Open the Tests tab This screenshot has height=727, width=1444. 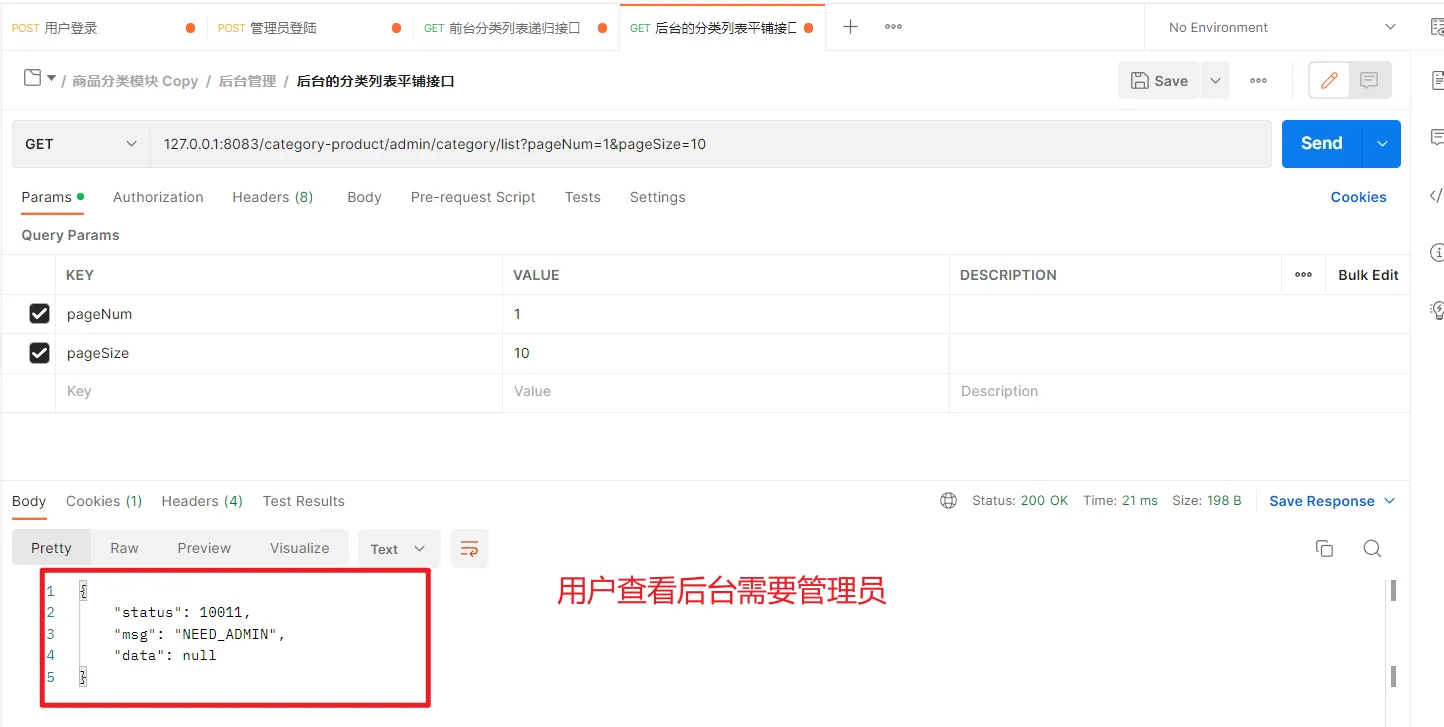pyautogui.click(x=582, y=197)
